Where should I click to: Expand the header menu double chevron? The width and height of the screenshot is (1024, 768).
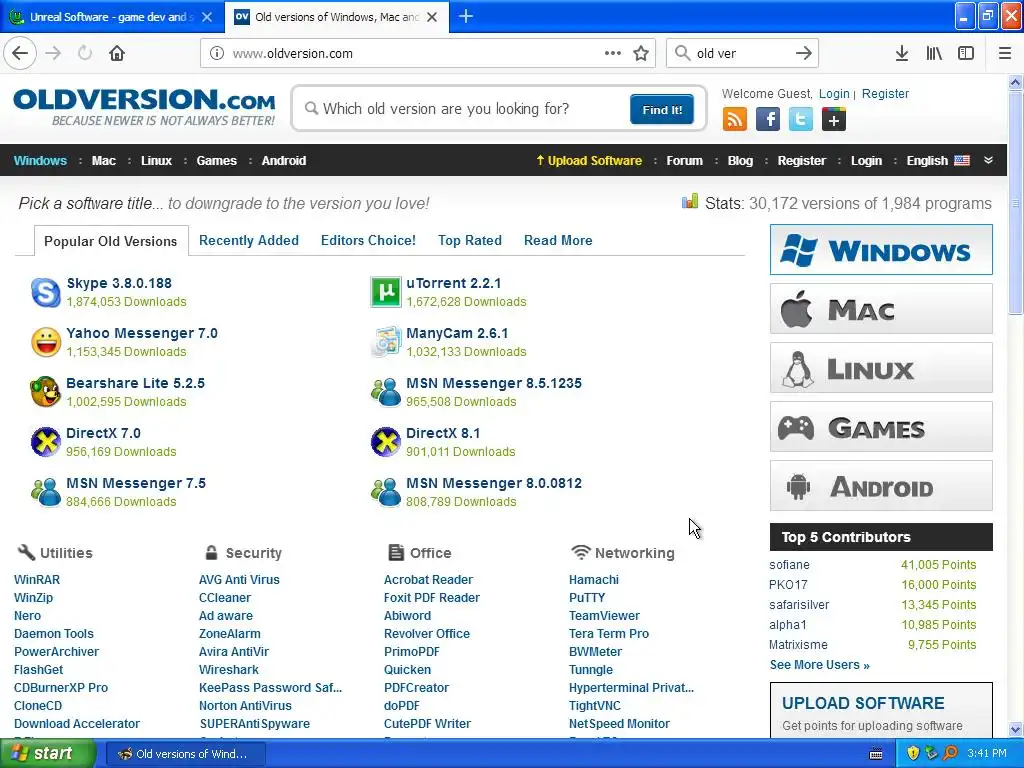click(989, 161)
